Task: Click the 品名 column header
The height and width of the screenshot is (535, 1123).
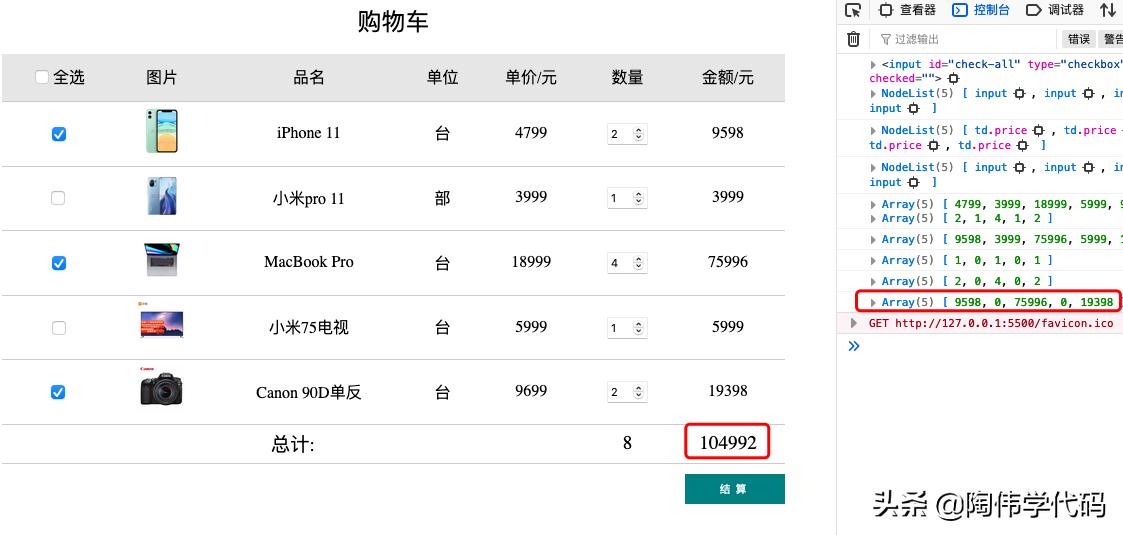Action: tap(309, 77)
